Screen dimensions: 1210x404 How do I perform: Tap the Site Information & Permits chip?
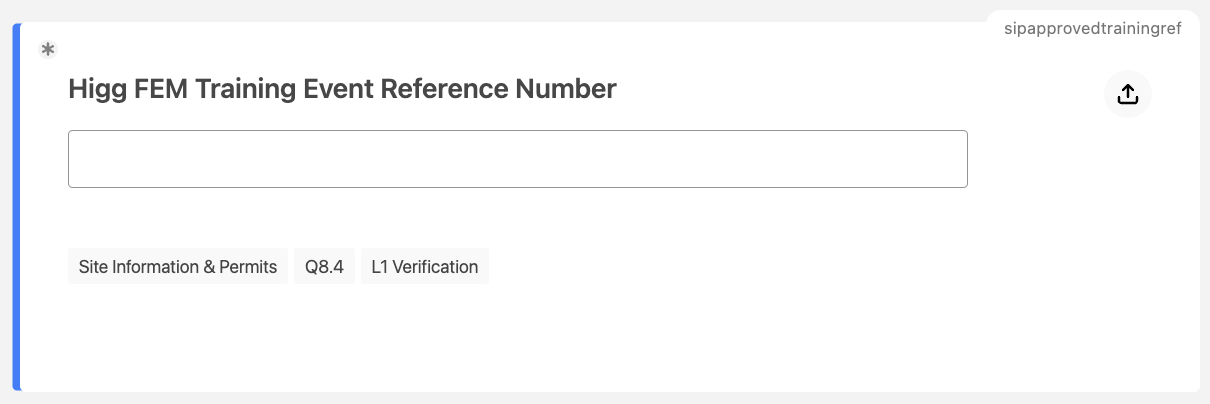tap(178, 267)
